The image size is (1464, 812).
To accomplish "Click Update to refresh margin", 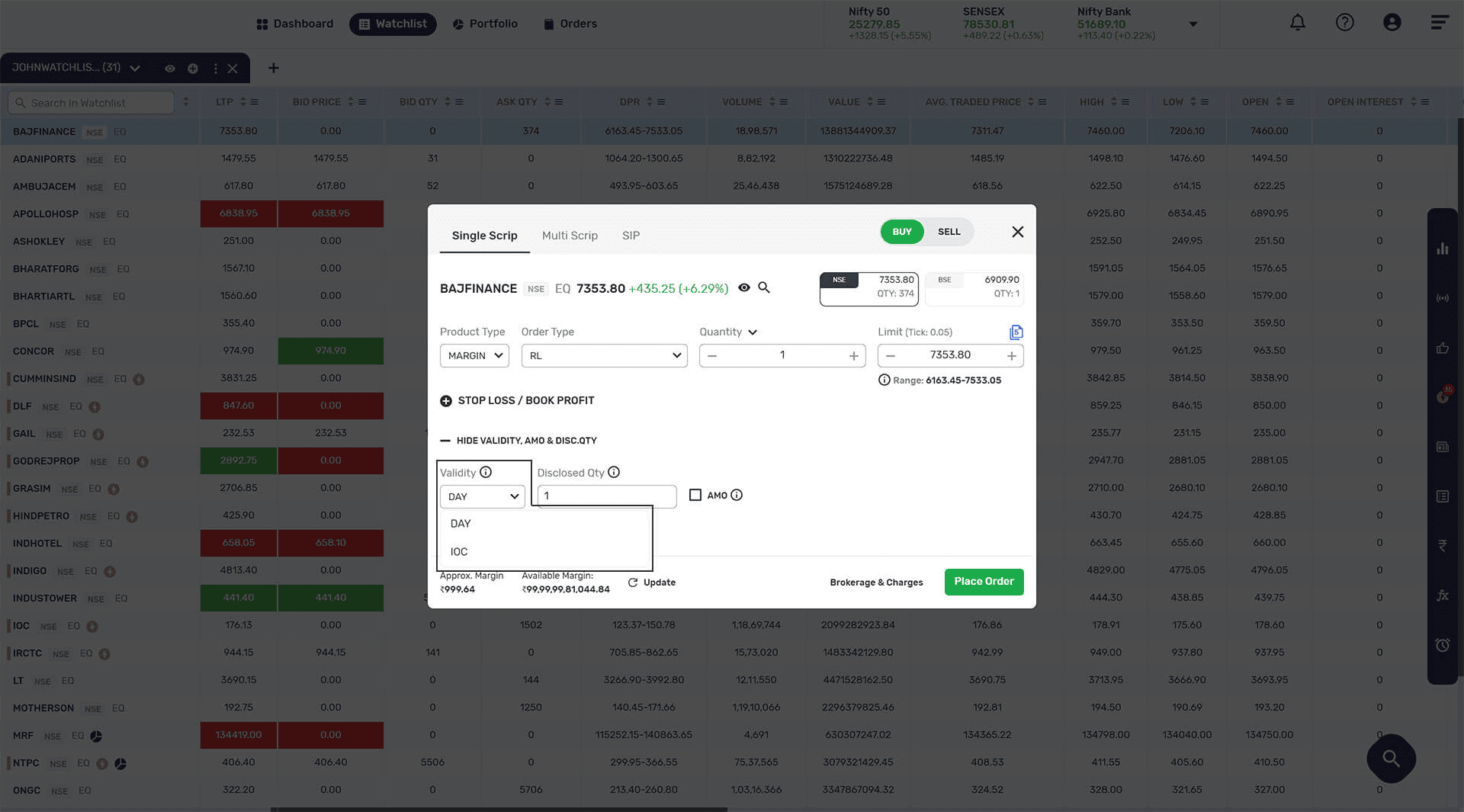I will (x=652, y=583).
